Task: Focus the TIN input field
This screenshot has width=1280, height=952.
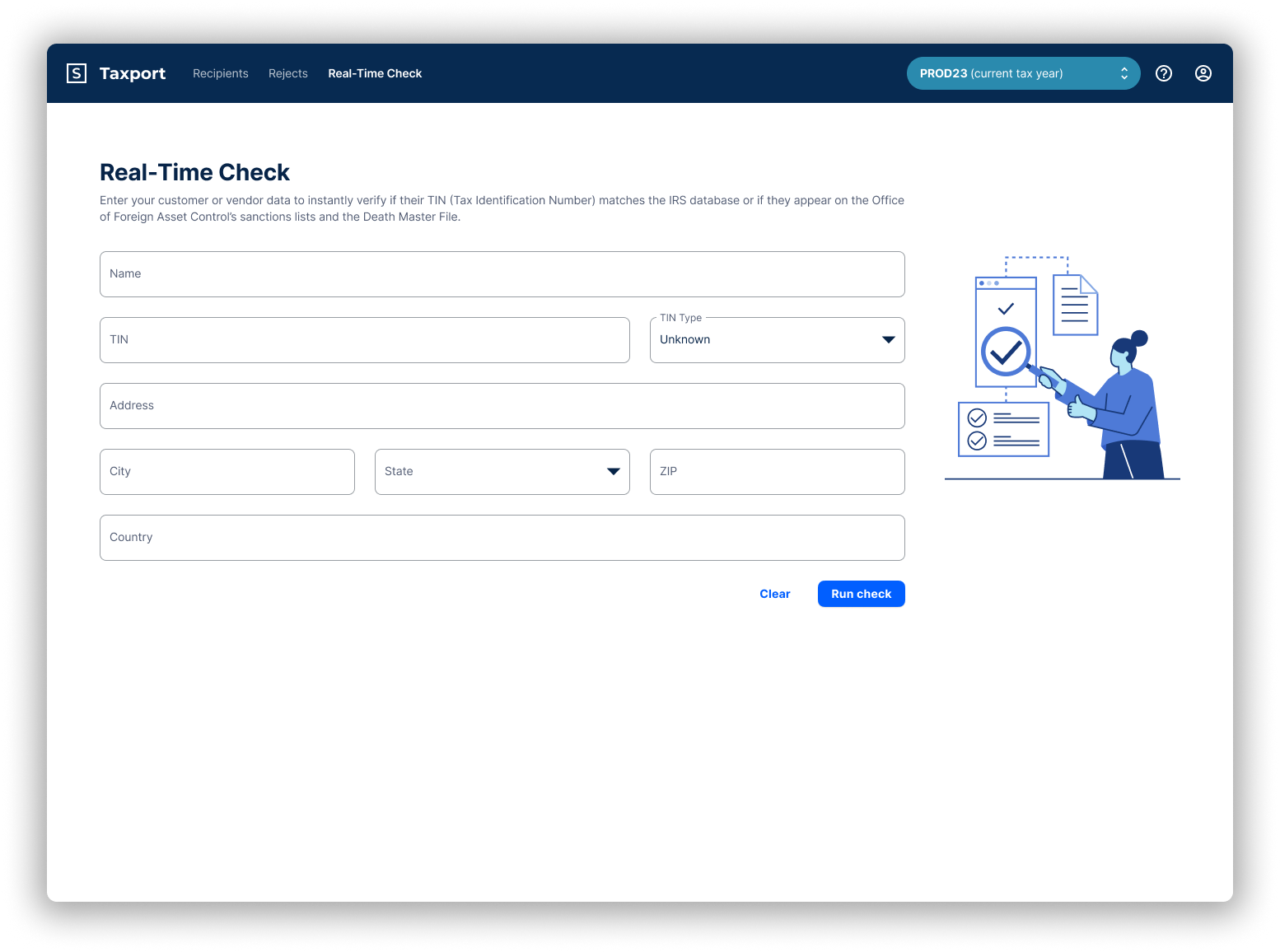Action: click(x=365, y=340)
